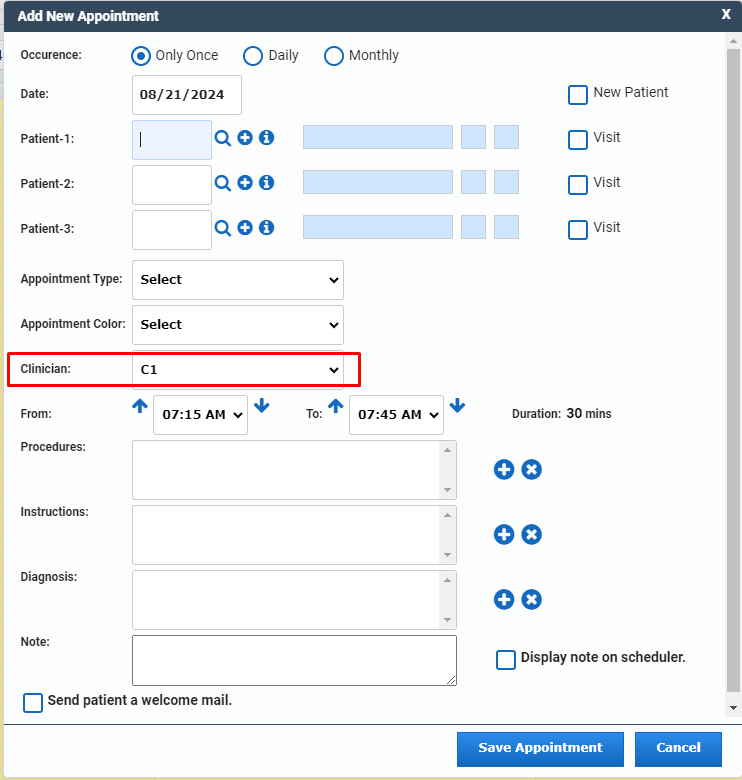The image size is (742, 780).
Task: Remove a procedure with the Procedures X icon
Action: 532,470
